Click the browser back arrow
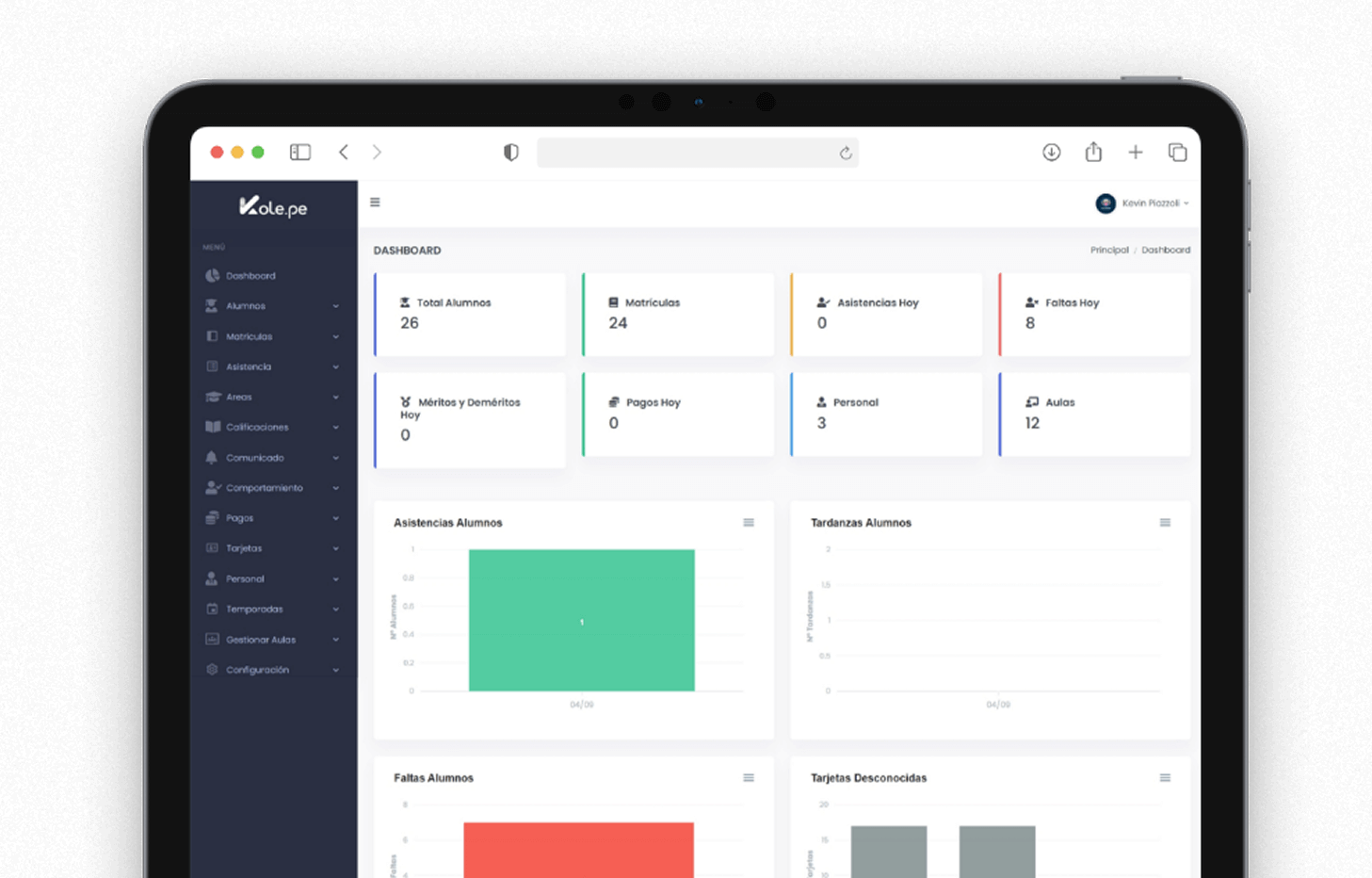 (x=344, y=153)
